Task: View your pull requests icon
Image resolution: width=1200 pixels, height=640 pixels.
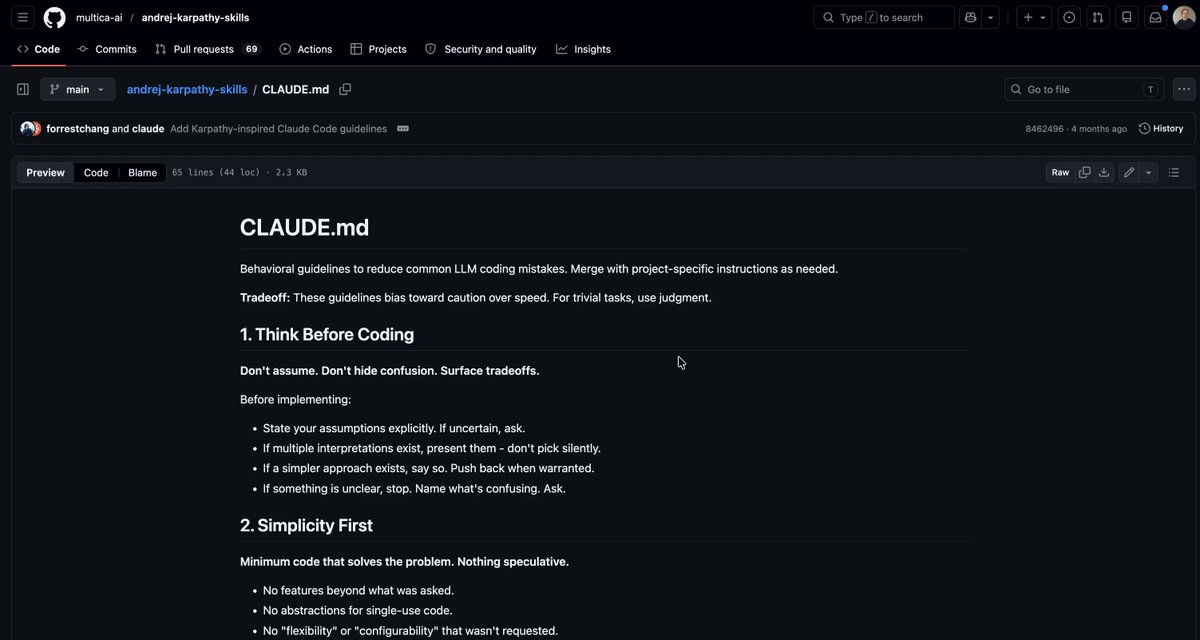Action: pyautogui.click(x=1098, y=17)
